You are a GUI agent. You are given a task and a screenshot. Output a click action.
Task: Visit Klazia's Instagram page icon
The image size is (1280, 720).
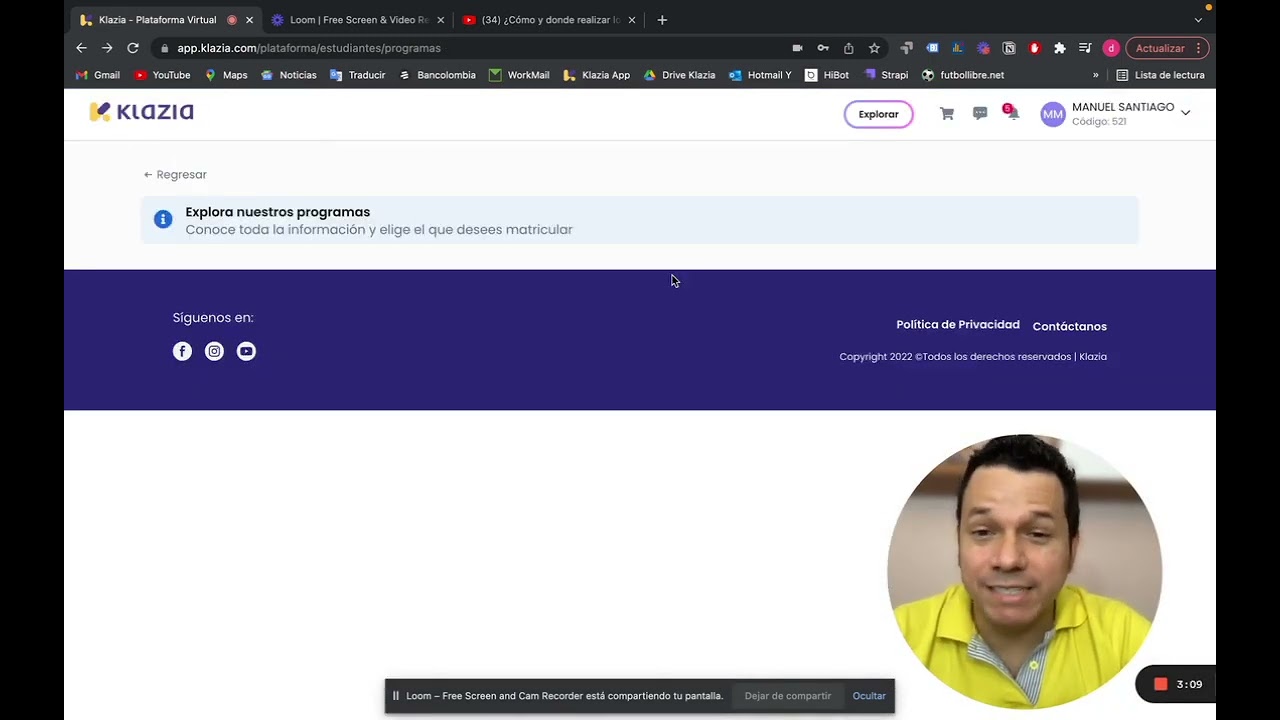pos(214,351)
